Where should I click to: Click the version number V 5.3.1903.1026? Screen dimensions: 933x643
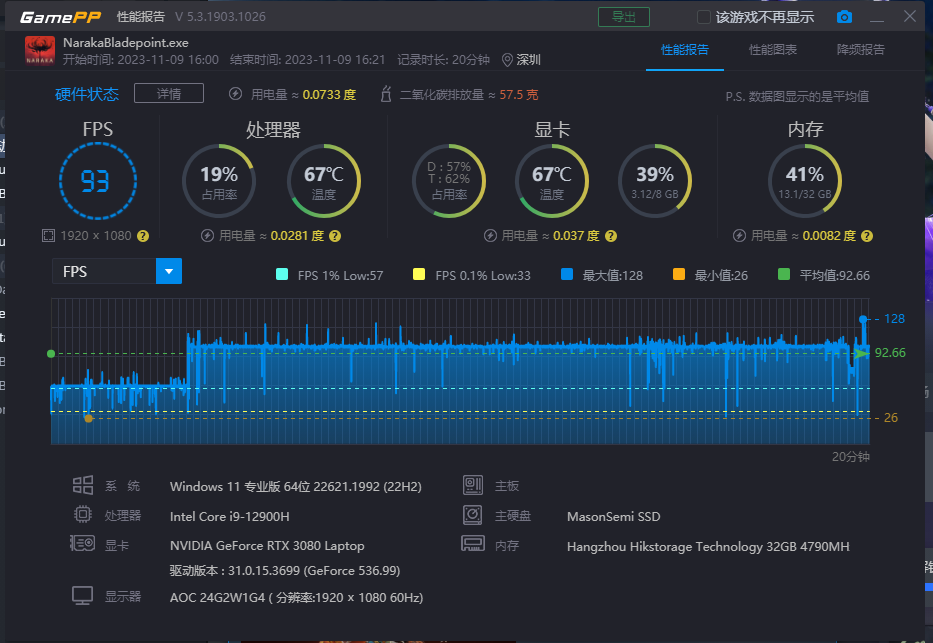220,17
